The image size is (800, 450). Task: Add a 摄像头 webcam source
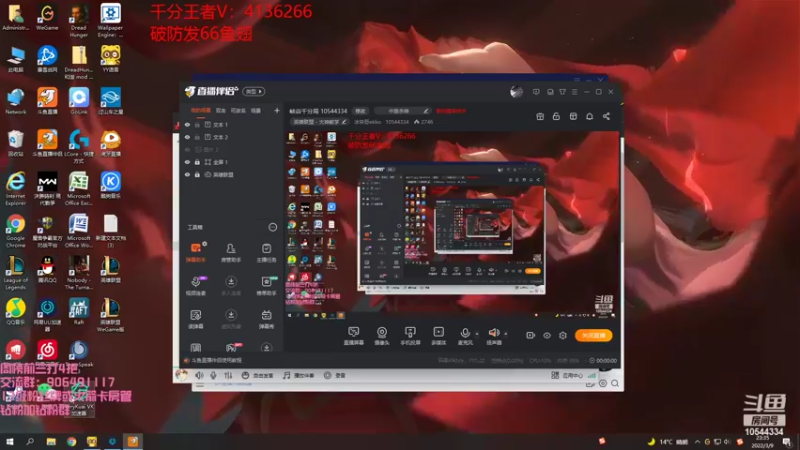point(382,336)
